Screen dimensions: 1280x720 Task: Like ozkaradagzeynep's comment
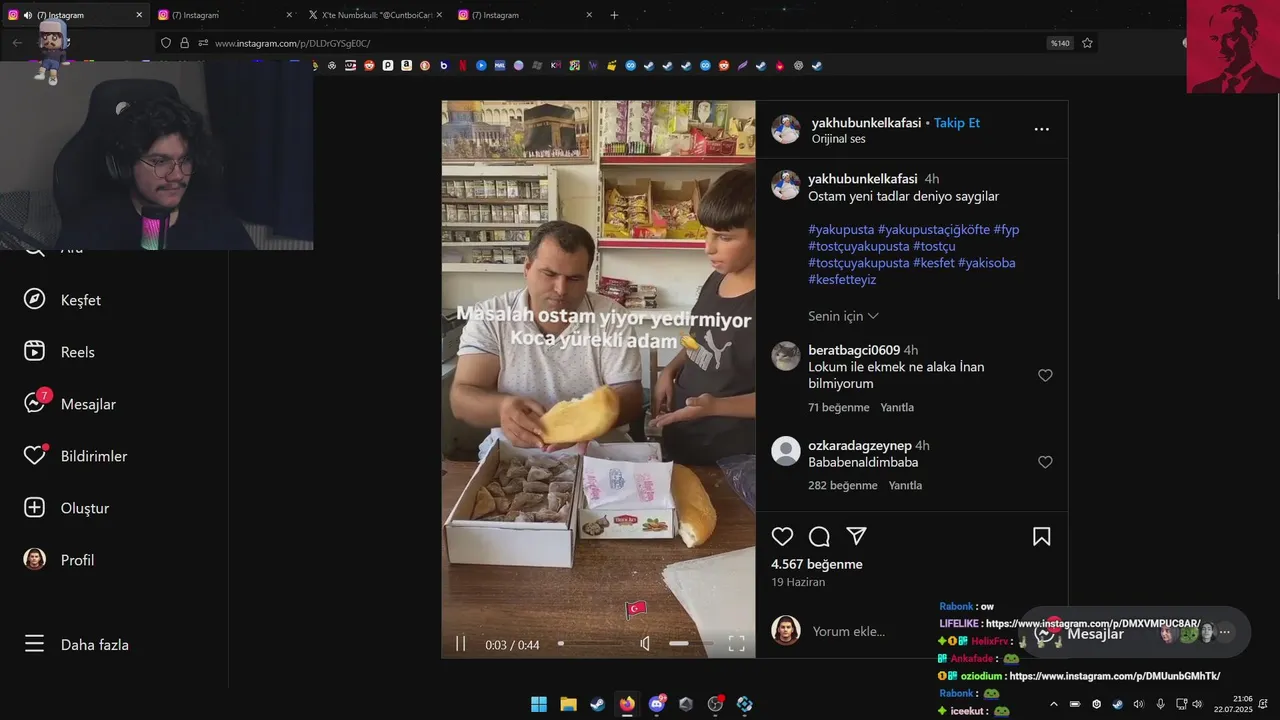1045,462
